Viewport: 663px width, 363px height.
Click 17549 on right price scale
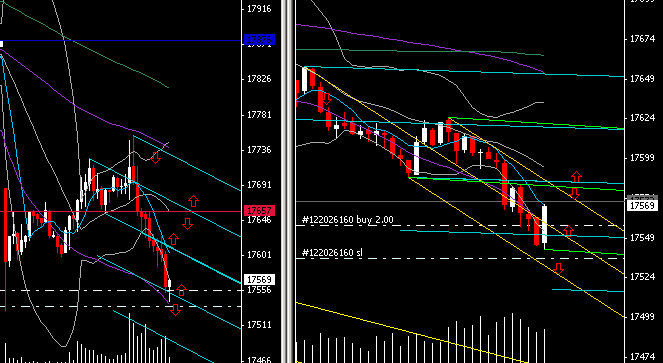click(x=643, y=237)
